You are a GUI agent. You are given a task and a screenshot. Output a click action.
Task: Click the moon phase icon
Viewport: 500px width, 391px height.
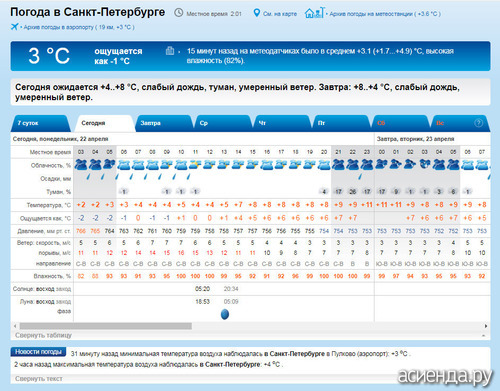click(x=225, y=314)
